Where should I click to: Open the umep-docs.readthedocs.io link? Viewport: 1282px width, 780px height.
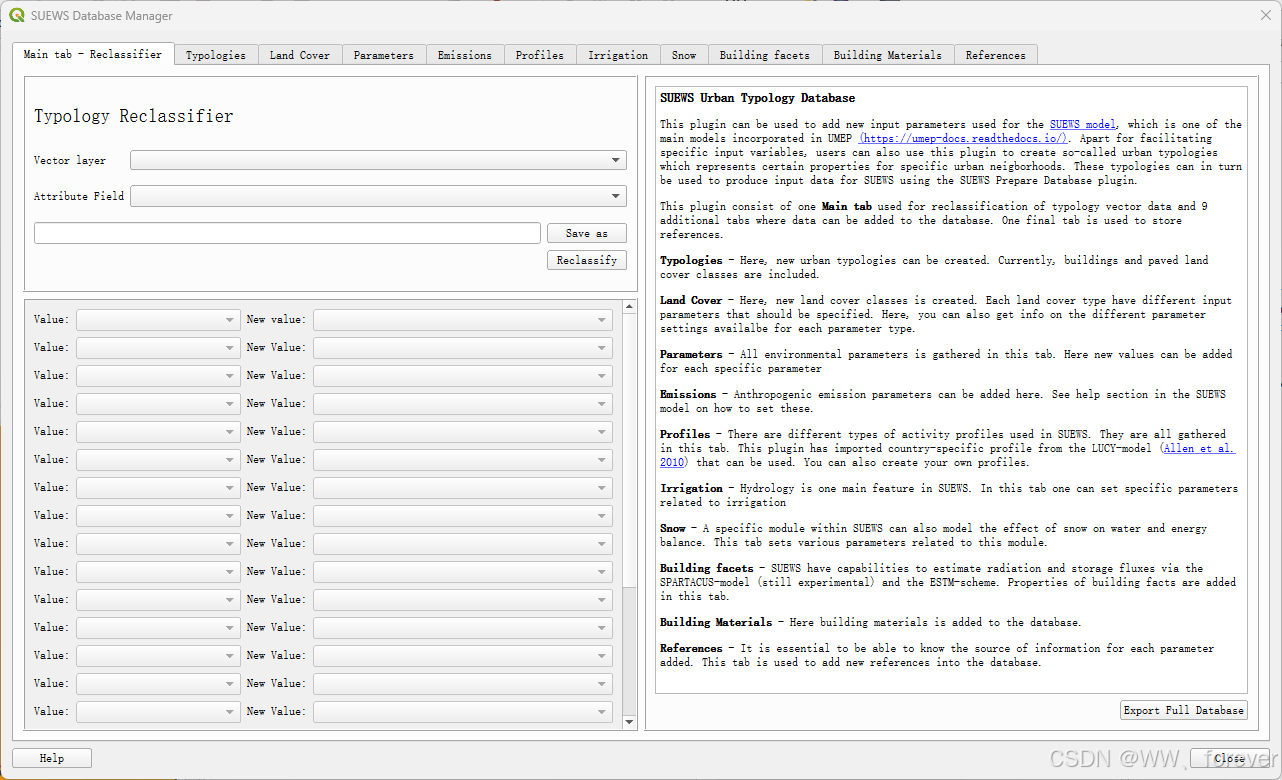[x=963, y=139]
